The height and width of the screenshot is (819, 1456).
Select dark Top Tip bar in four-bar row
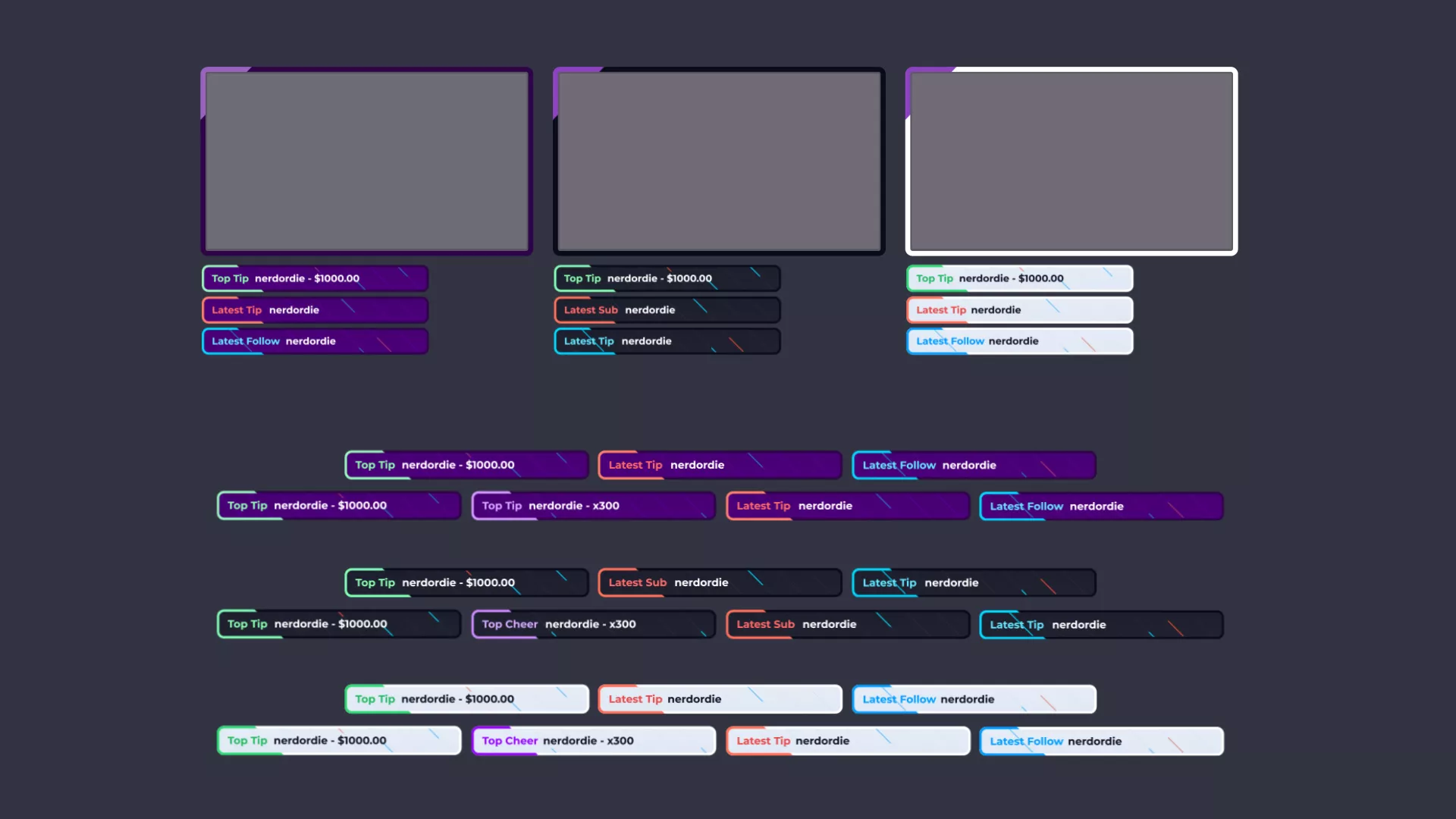(x=338, y=624)
